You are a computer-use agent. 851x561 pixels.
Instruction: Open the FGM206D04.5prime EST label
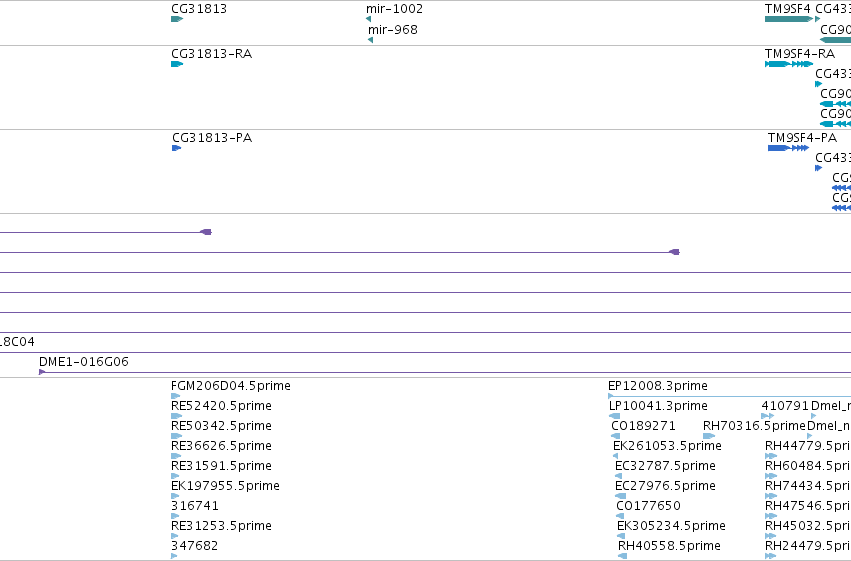[231, 386]
